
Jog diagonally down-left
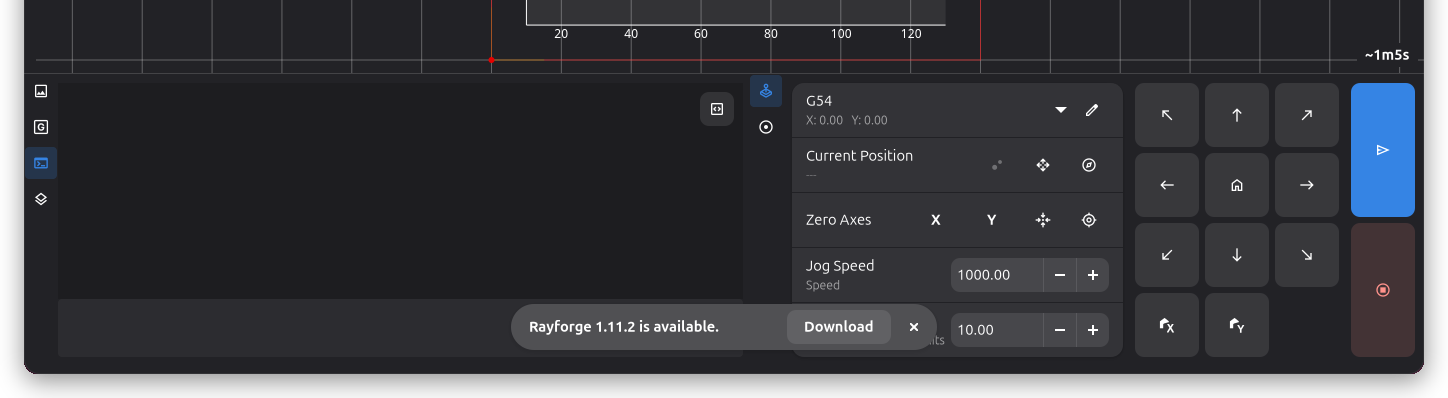[1167, 255]
